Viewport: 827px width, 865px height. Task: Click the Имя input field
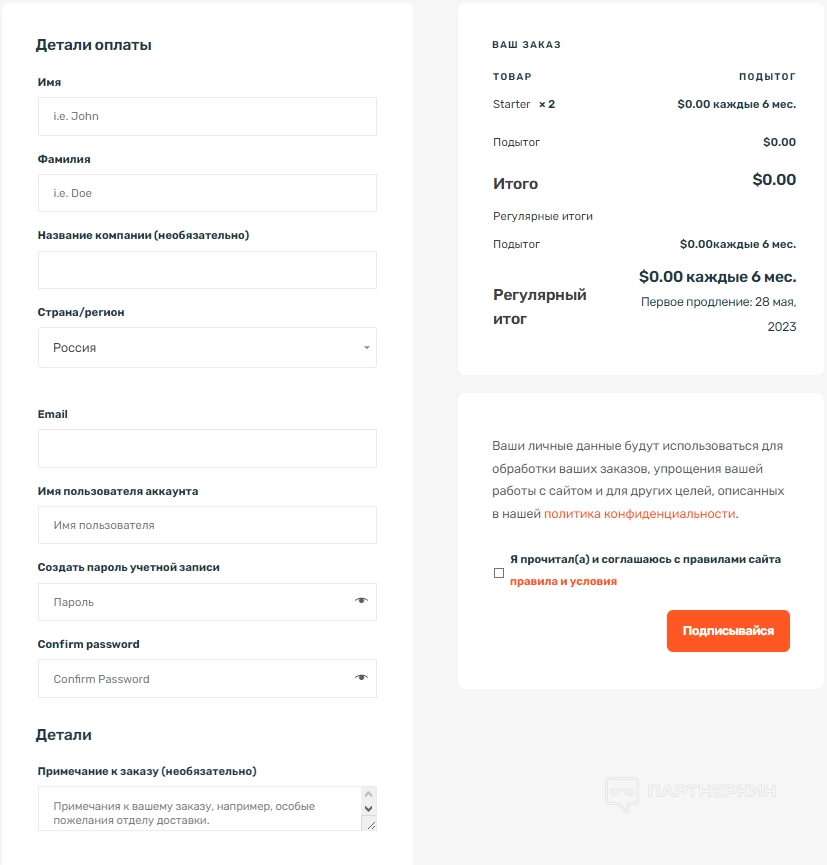(207, 116)
